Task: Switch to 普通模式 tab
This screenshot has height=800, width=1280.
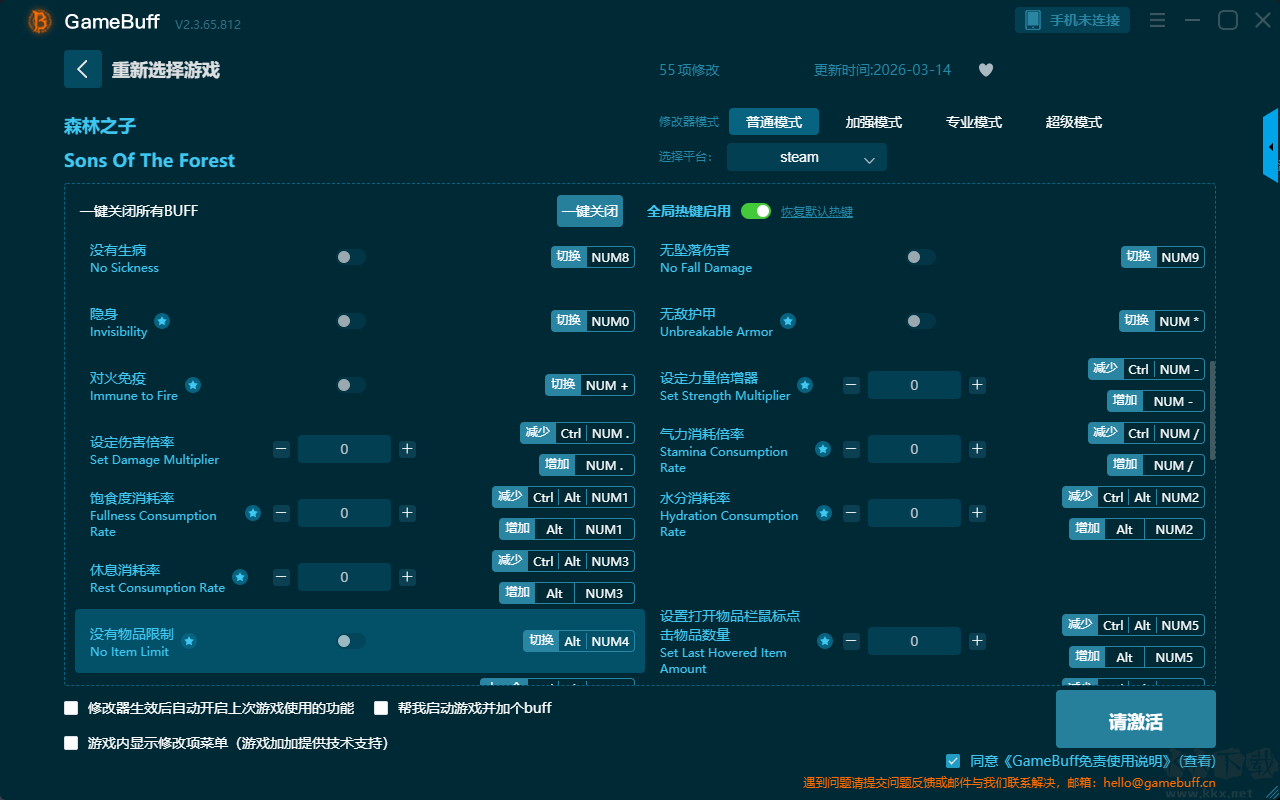Action: pyautogui.click(x=774, y=122)
